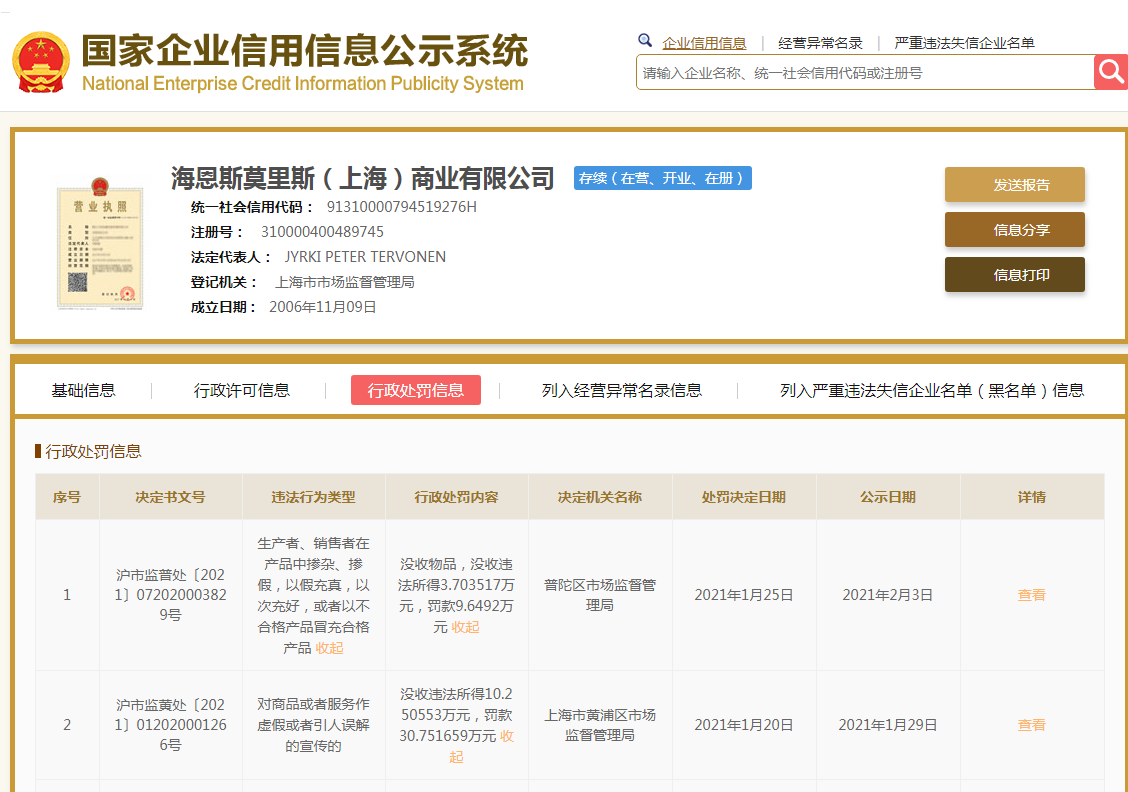Image resolution: width=1128 pixels, height=792 pixels.
Task: Select the 行政处罚信息 tab
Action: click(x=416, y=390)
